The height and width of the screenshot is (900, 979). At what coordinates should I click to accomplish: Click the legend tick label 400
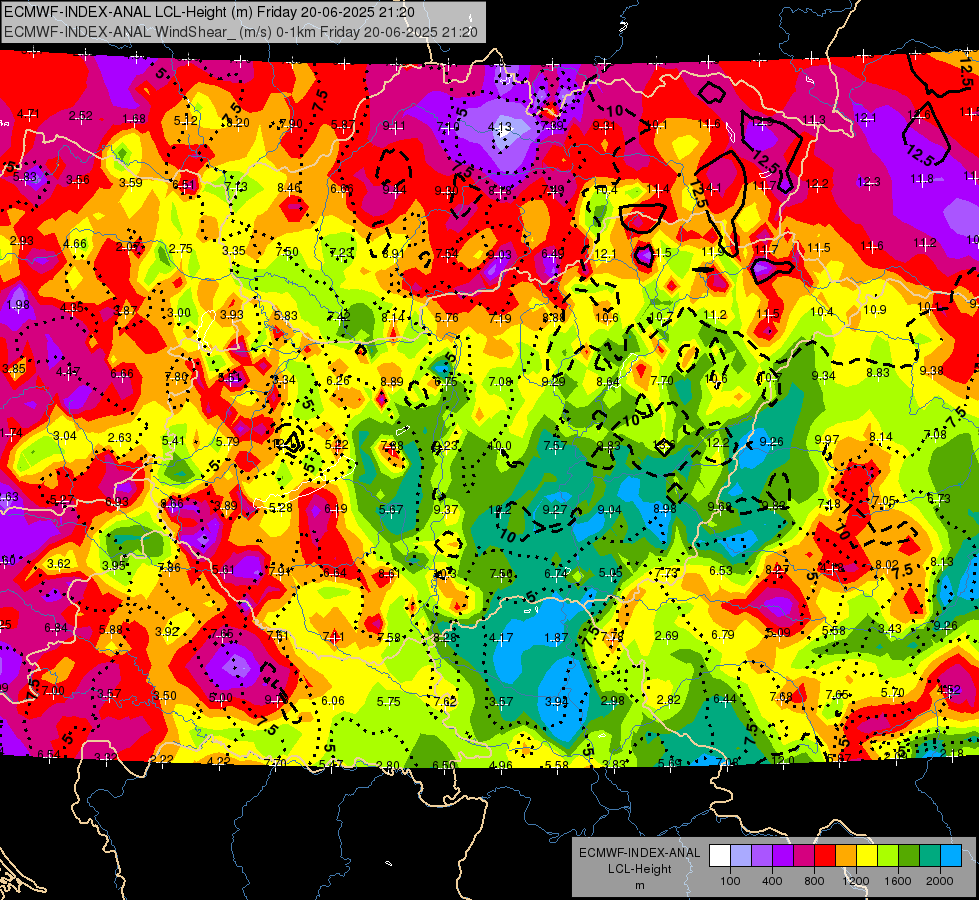tap(772, 881)
